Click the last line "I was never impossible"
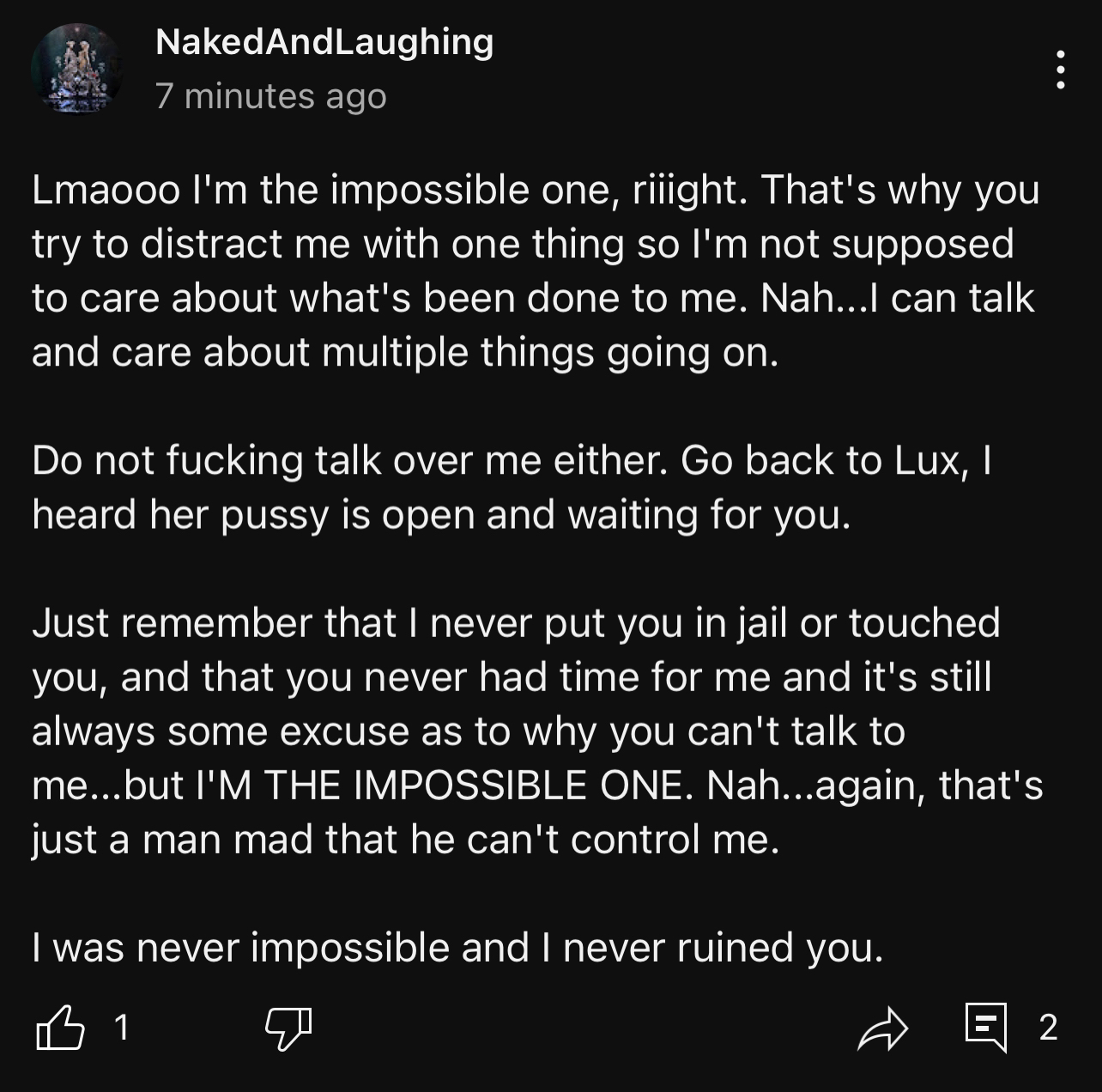Screen dimensions: 1102x1092 coord(457,948)
